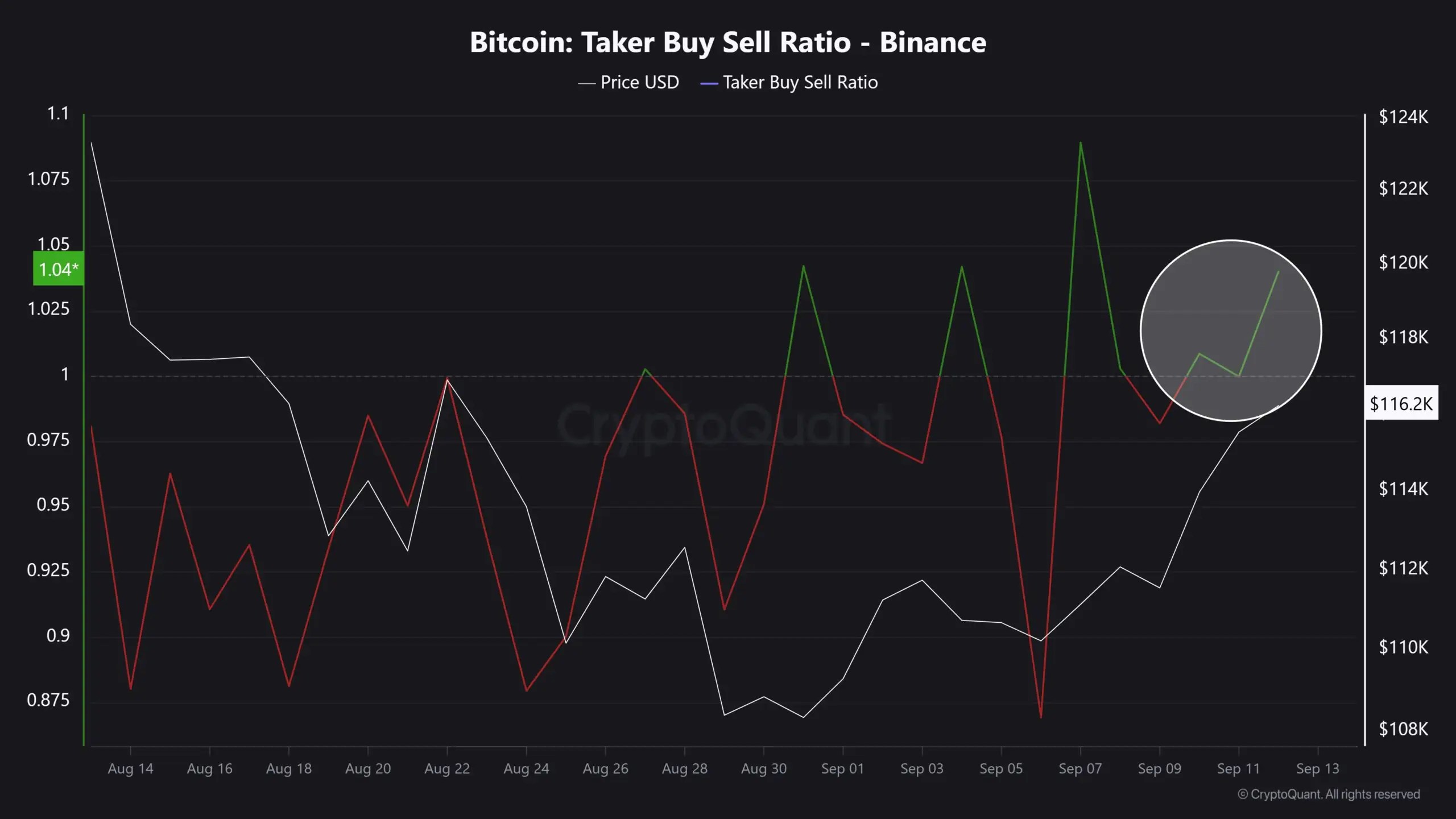Select the Sep 01 date label

coord(842,768)
